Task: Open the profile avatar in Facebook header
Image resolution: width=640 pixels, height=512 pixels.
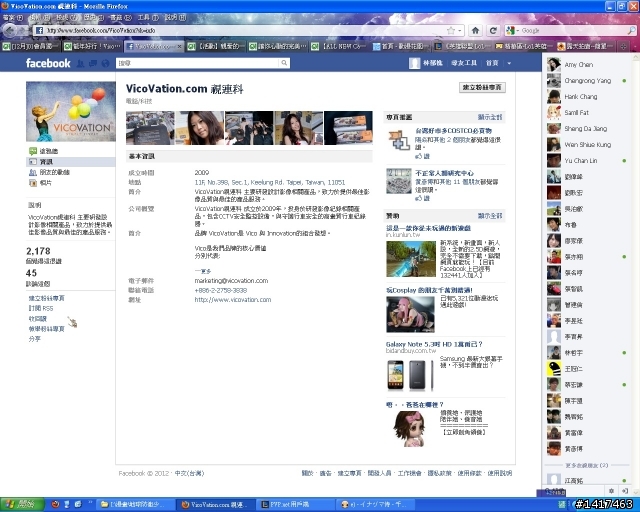Action: point(415,63)
